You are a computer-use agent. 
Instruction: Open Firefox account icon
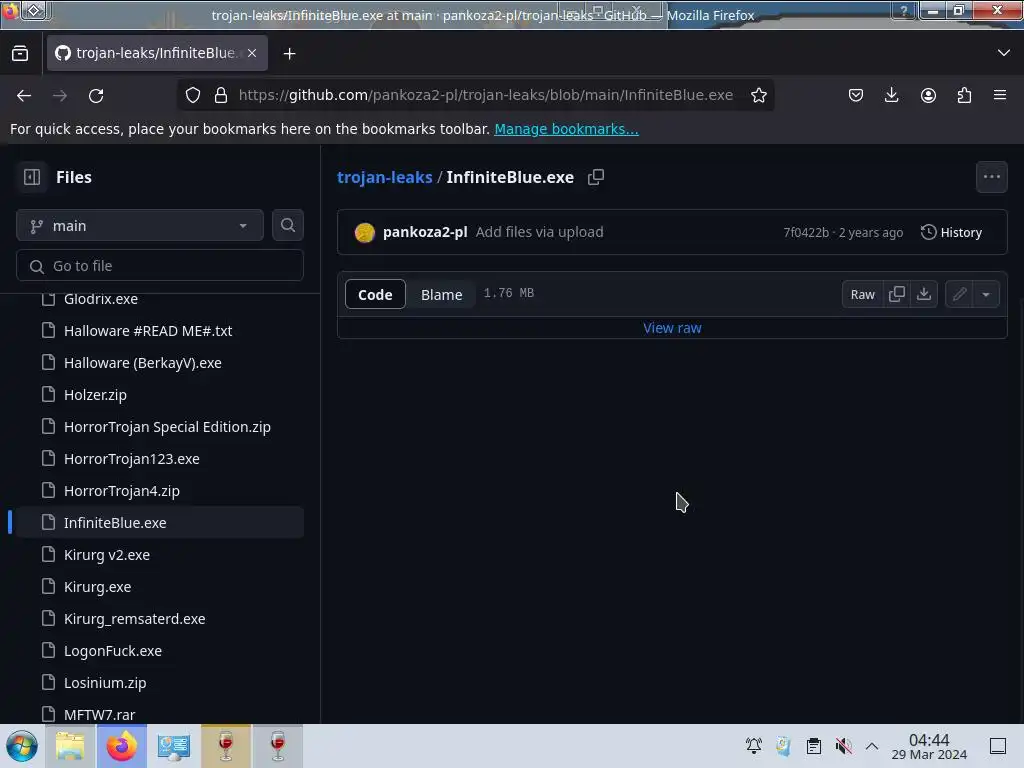click(928, 95)
